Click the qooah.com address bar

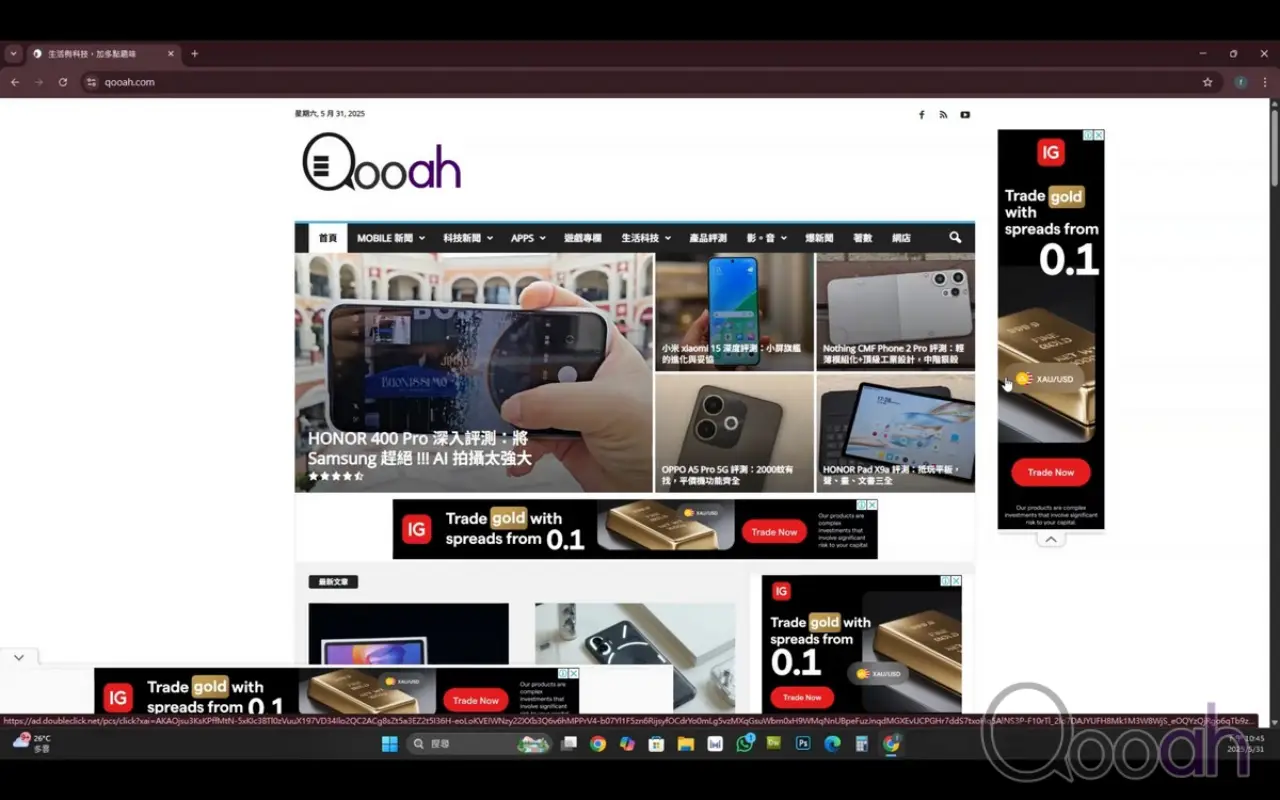coord(640,82)
